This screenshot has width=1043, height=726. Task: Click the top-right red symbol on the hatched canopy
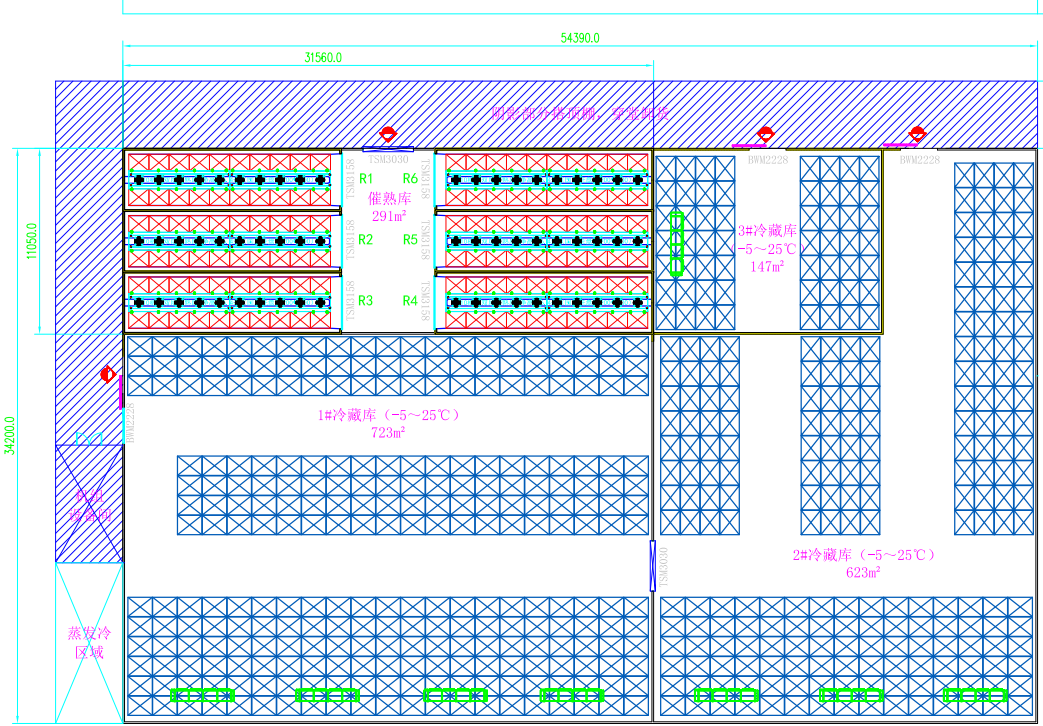[917, 134]
